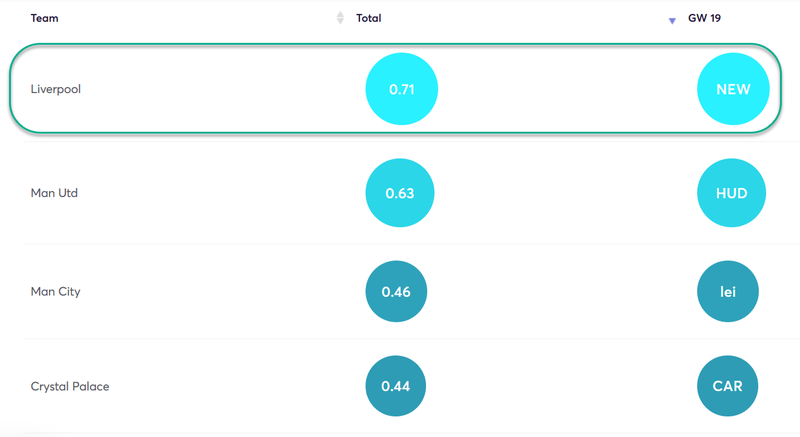Open the HUD fixture badge

click(x=731, y=193)
